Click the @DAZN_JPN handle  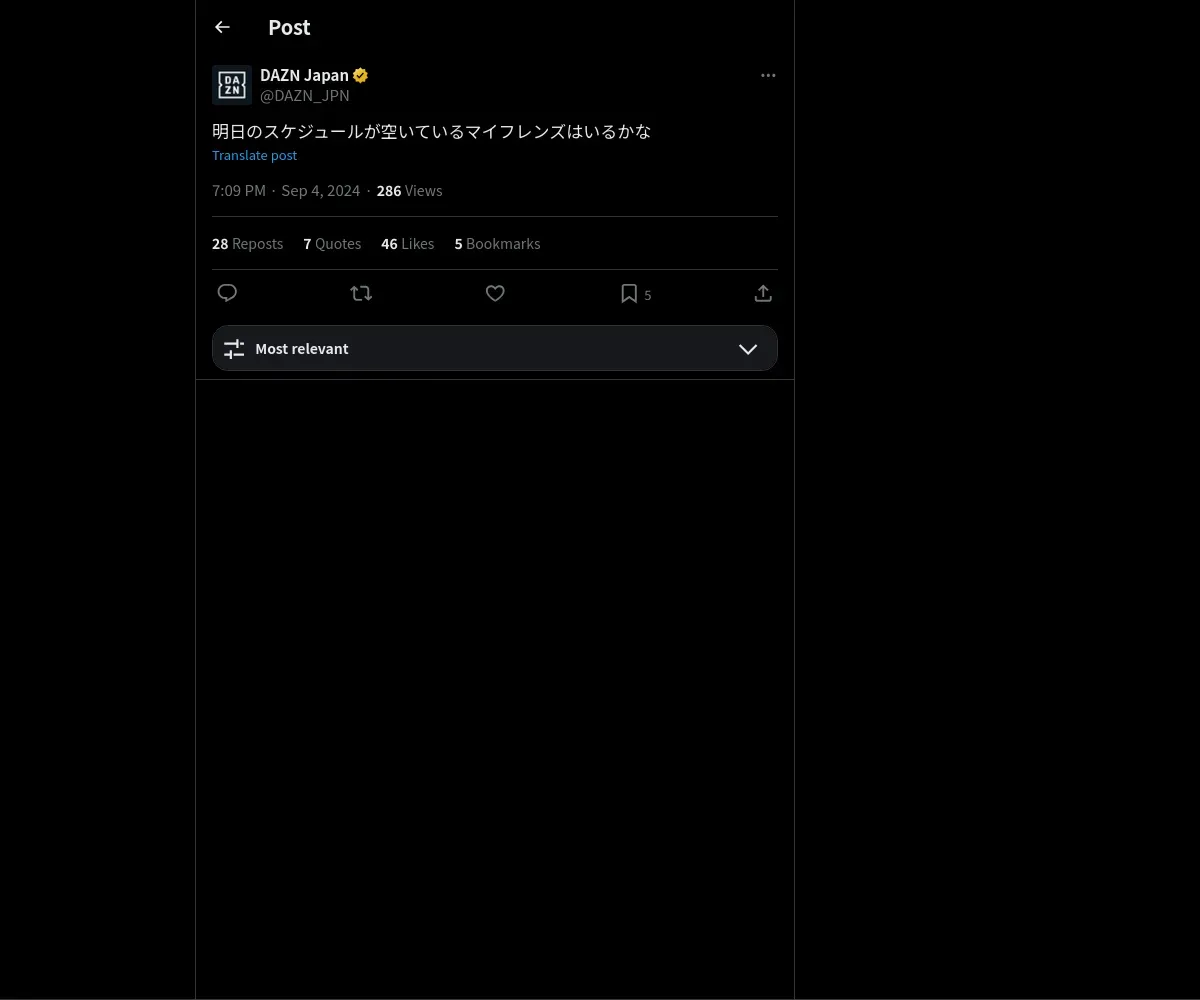305,96
